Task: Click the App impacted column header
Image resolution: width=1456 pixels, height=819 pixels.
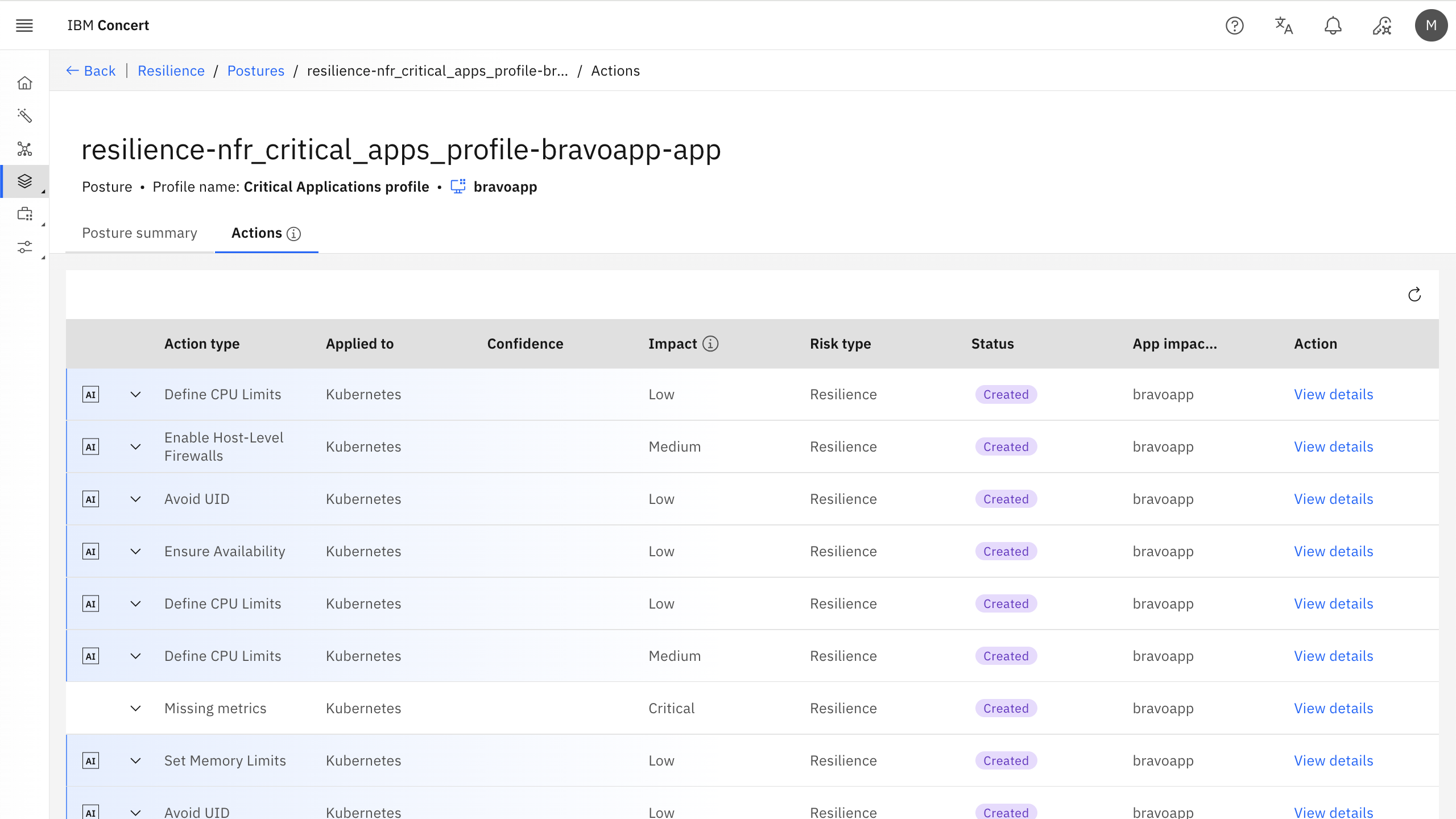Action: (1174, 344)
